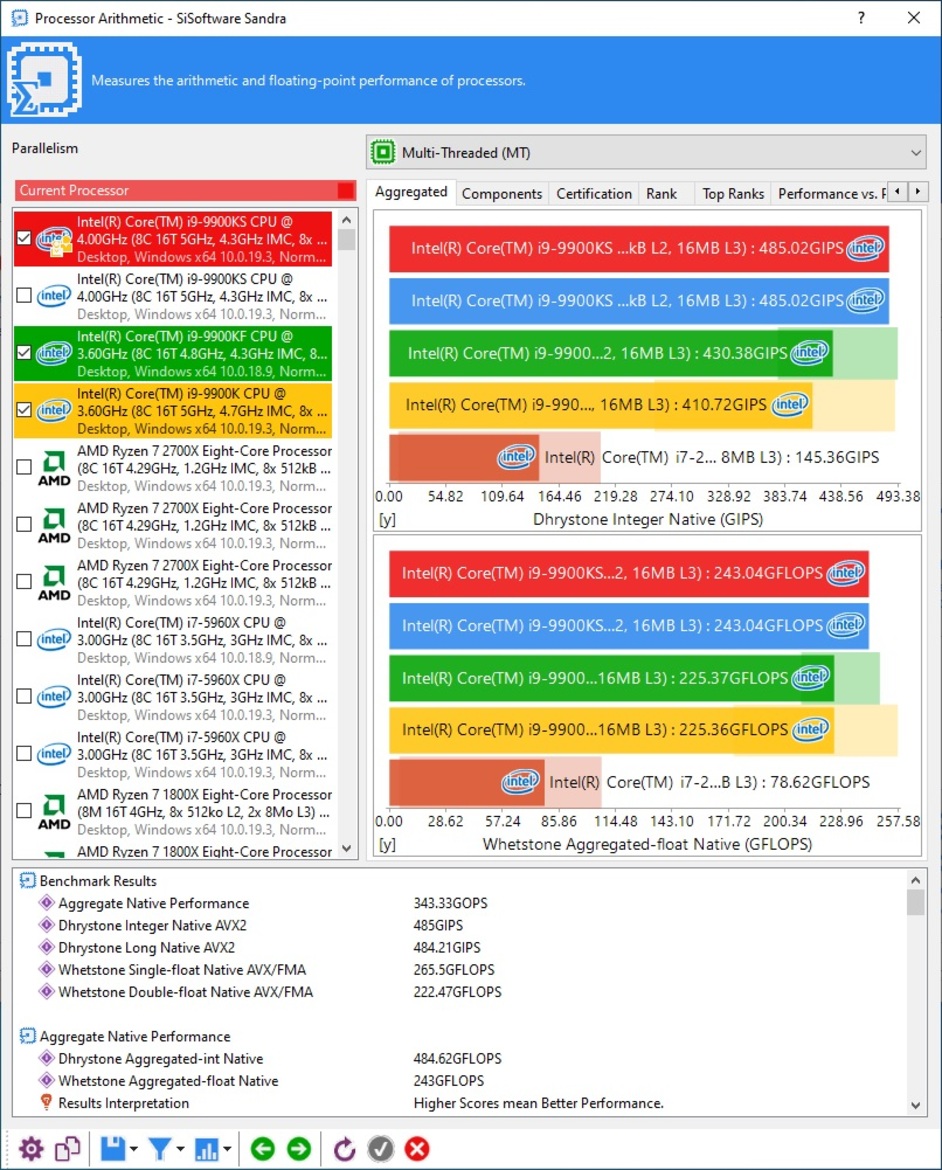942x1170 pixels.
Task: Click diamond icon beside Dhrystone Integer Native AVX2
Action: pos(46,925)
